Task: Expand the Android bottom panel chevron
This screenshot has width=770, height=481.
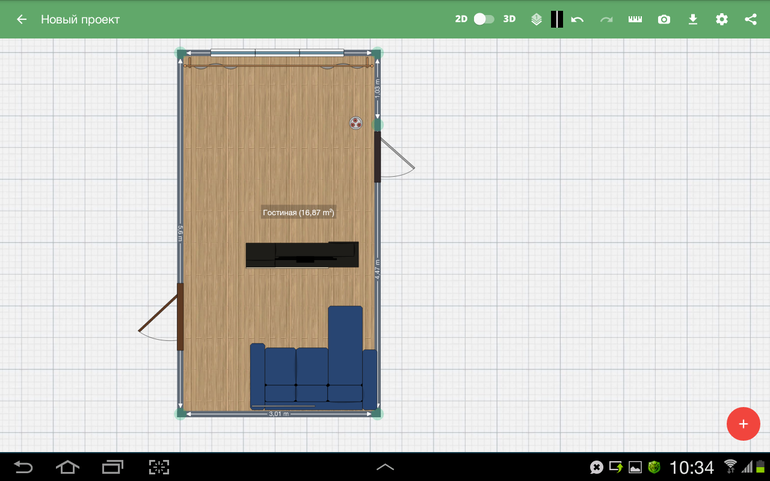Action: [385, 467]
